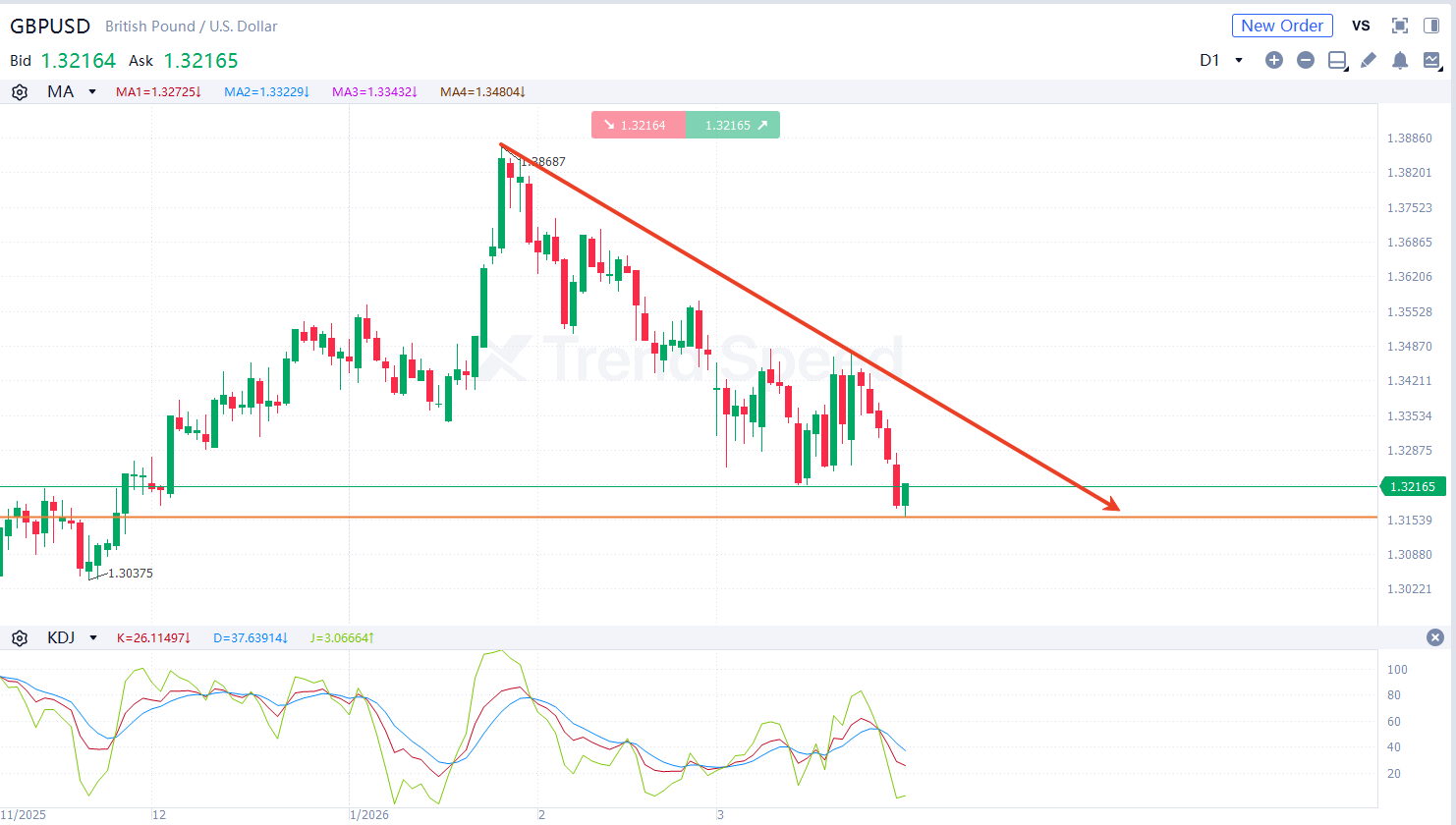Image resolution: width=1456 pixels, height=825 pixels.
Task: Expand the MA indicator dropdown
Action: tap(92, 92)
